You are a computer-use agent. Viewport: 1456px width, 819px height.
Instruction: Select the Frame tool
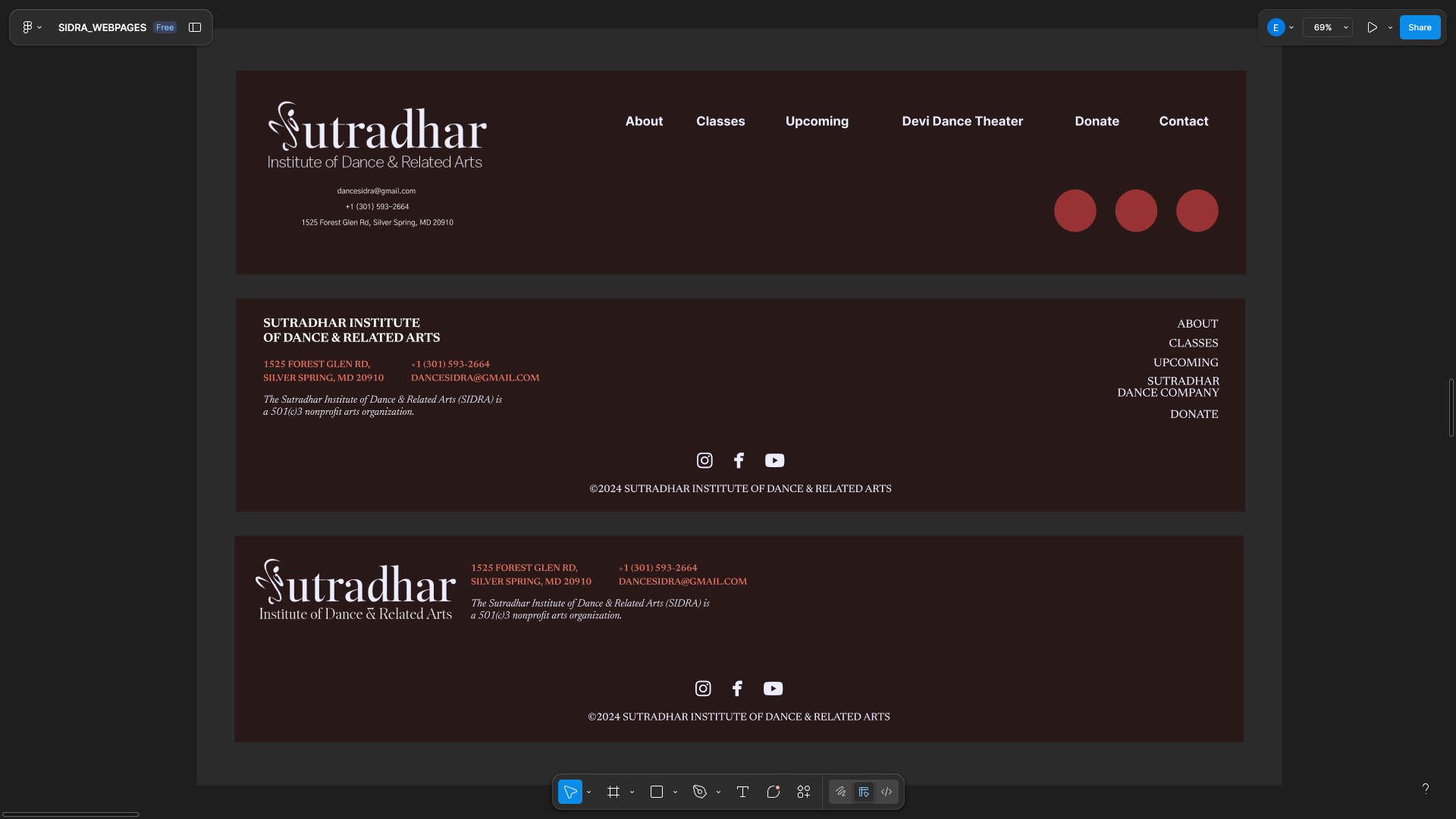click(x=613, y=792)
